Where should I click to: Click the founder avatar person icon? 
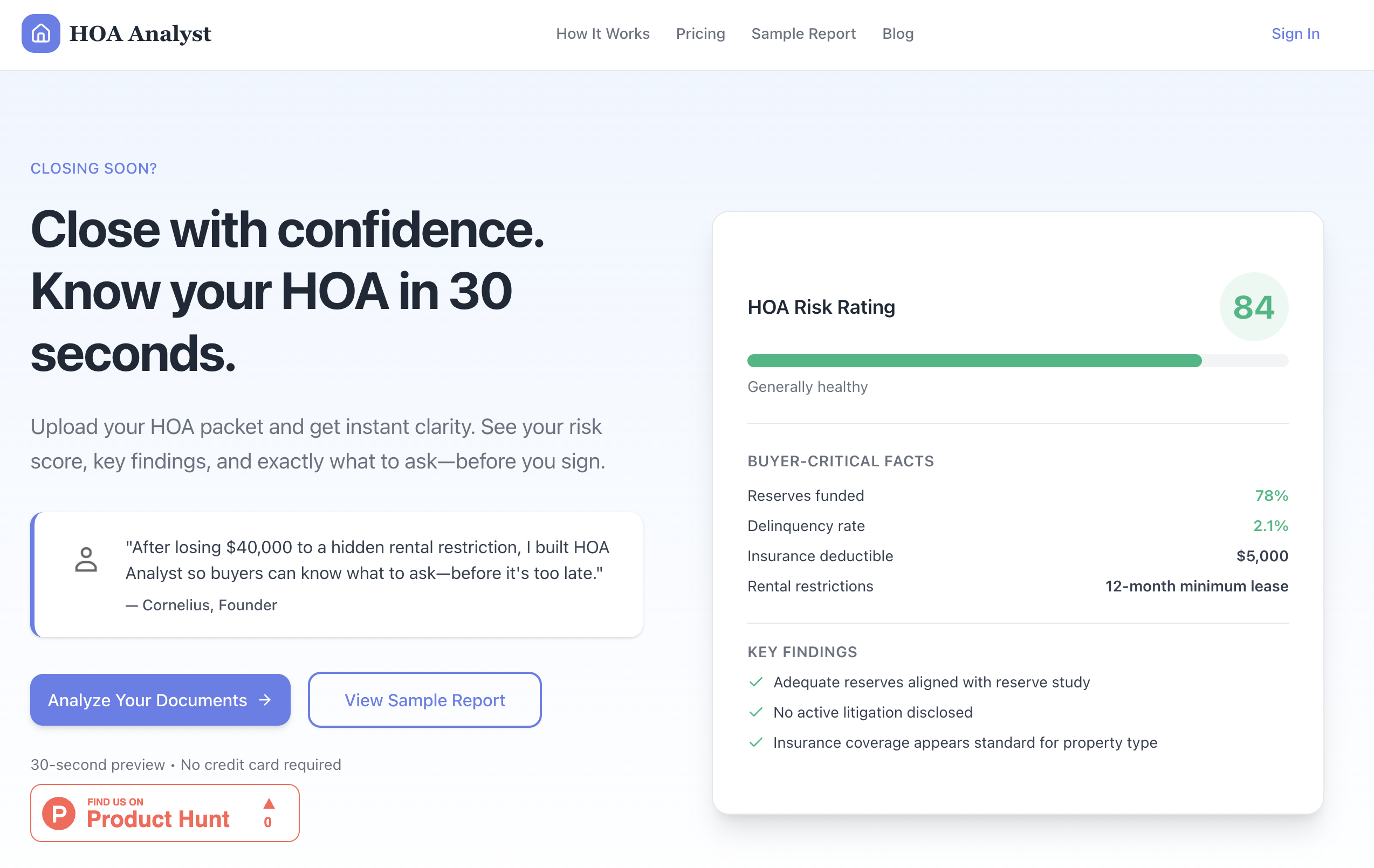point(86,560)
